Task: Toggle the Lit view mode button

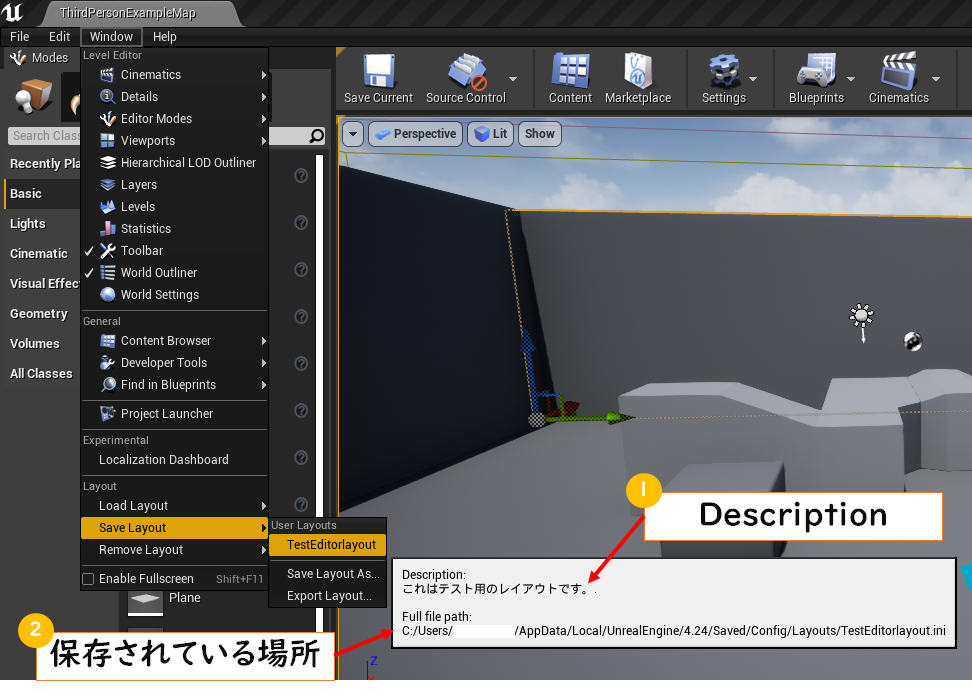Action: tap(490, 134)
